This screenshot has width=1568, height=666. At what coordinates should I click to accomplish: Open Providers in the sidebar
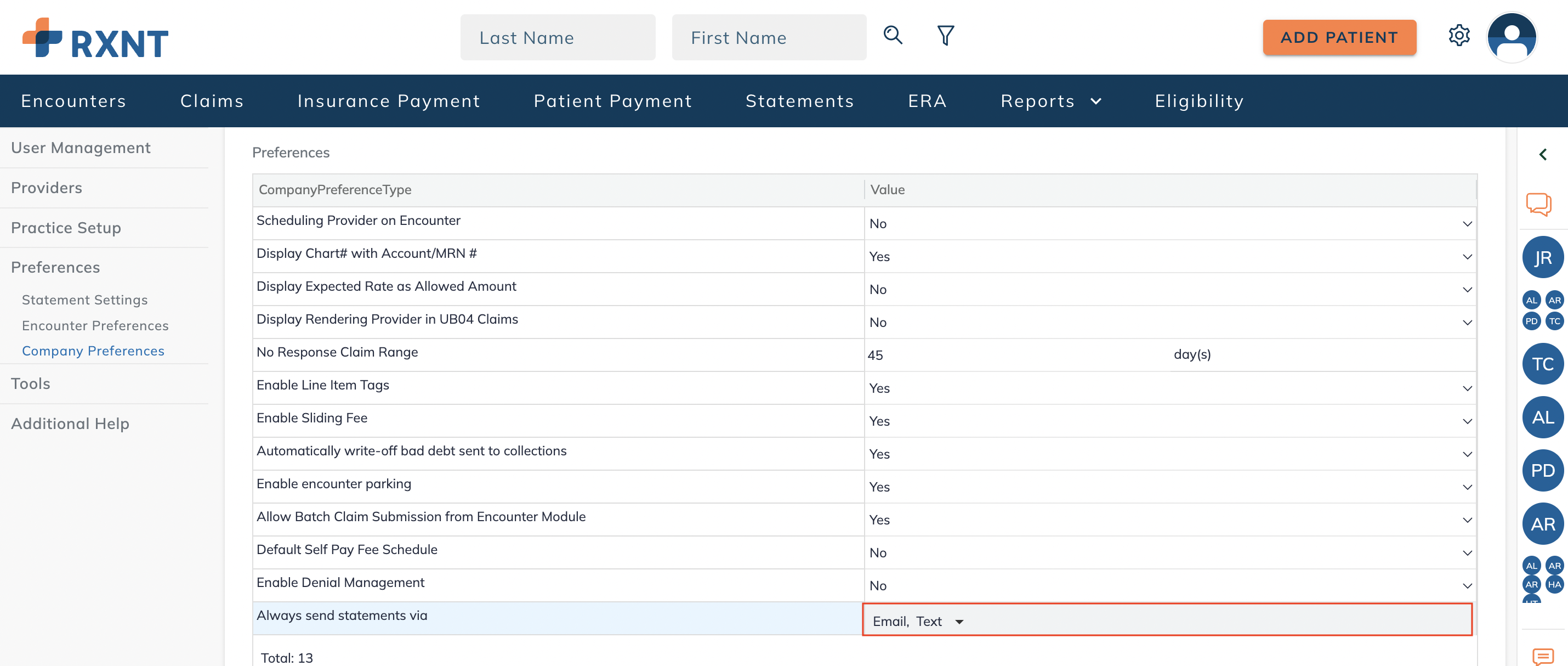pyautogui.click(x=46, y=188)
